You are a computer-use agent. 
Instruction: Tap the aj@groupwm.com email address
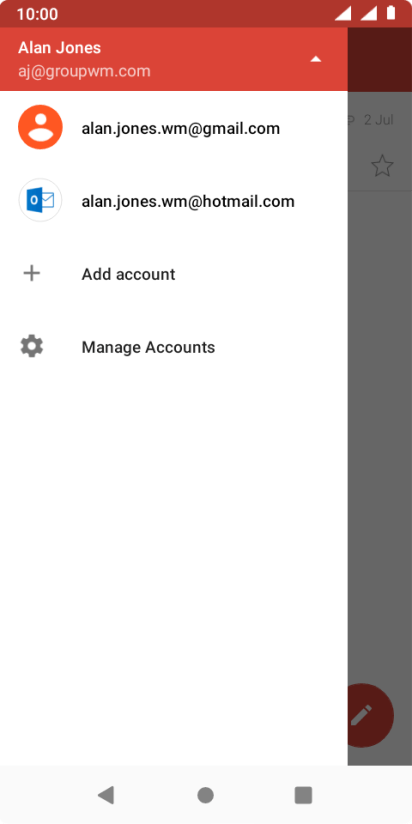(84, 71)
